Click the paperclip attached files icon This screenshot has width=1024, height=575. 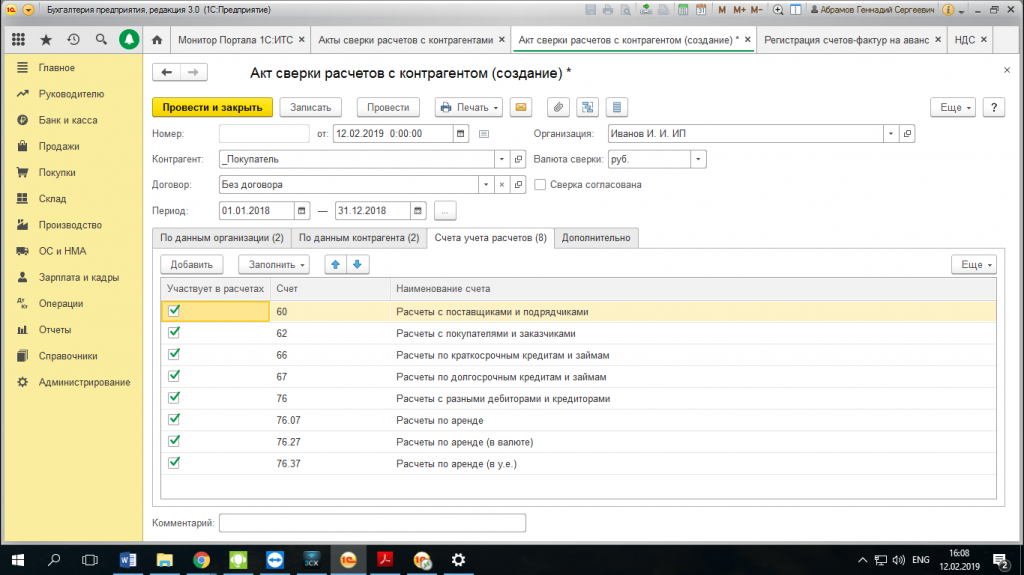point(560,107)
